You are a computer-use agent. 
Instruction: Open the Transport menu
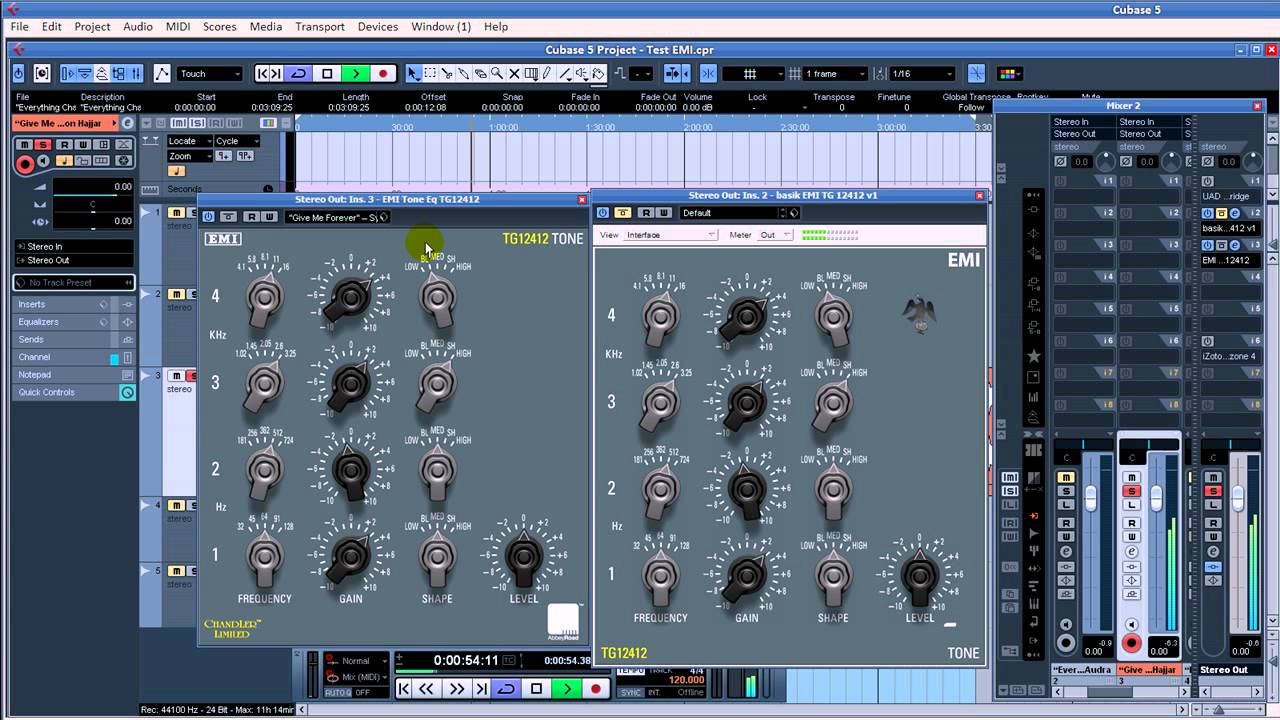coord(320,27)
